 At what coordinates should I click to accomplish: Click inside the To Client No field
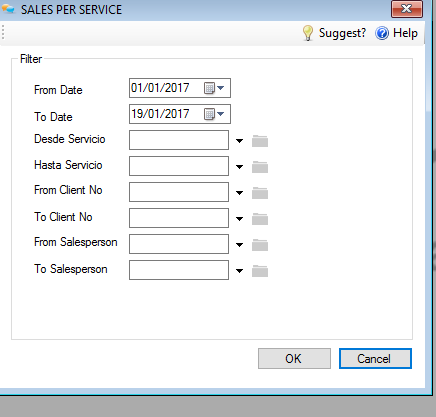click(179, 218)
